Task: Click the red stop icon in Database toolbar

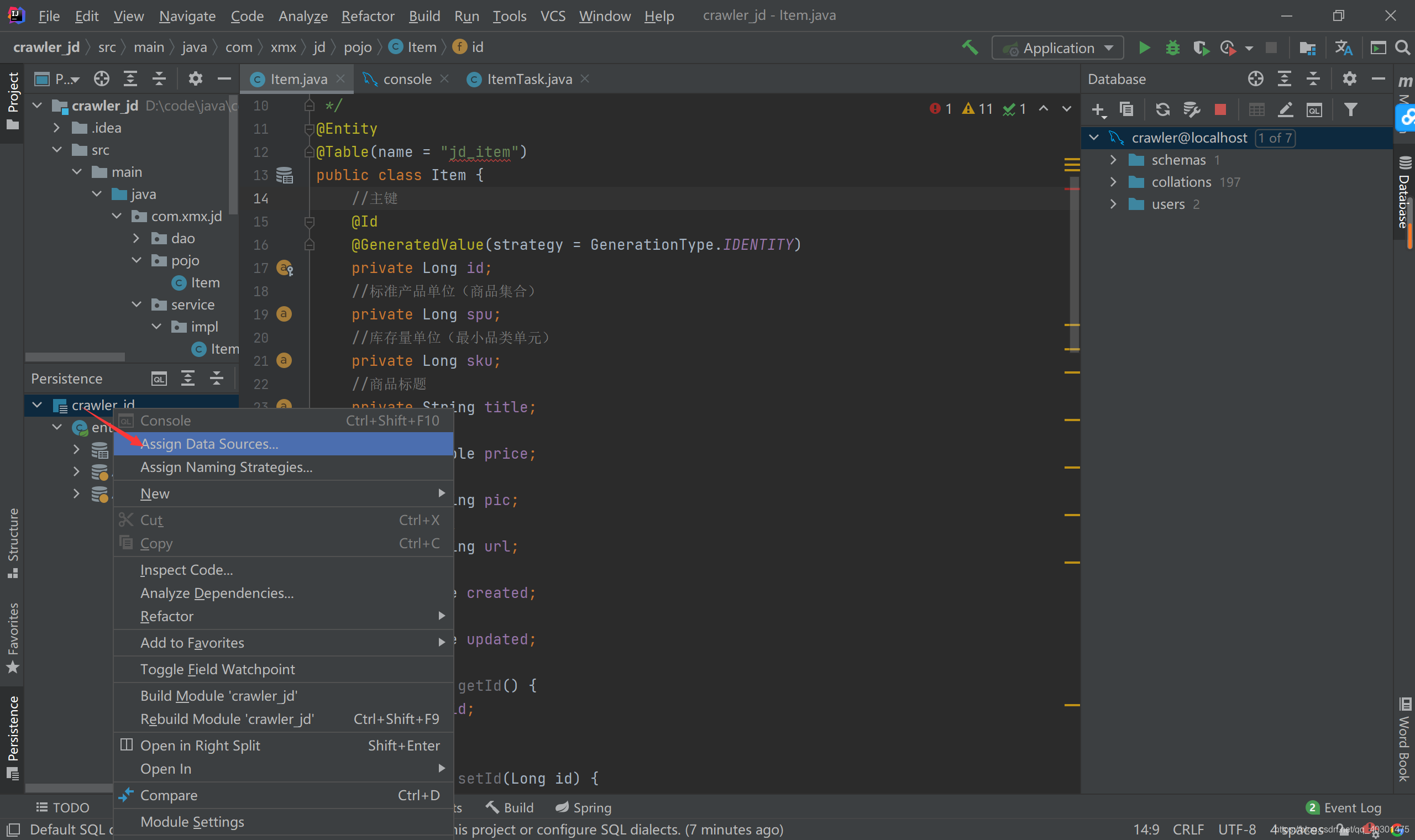Action: point(1220,109)
